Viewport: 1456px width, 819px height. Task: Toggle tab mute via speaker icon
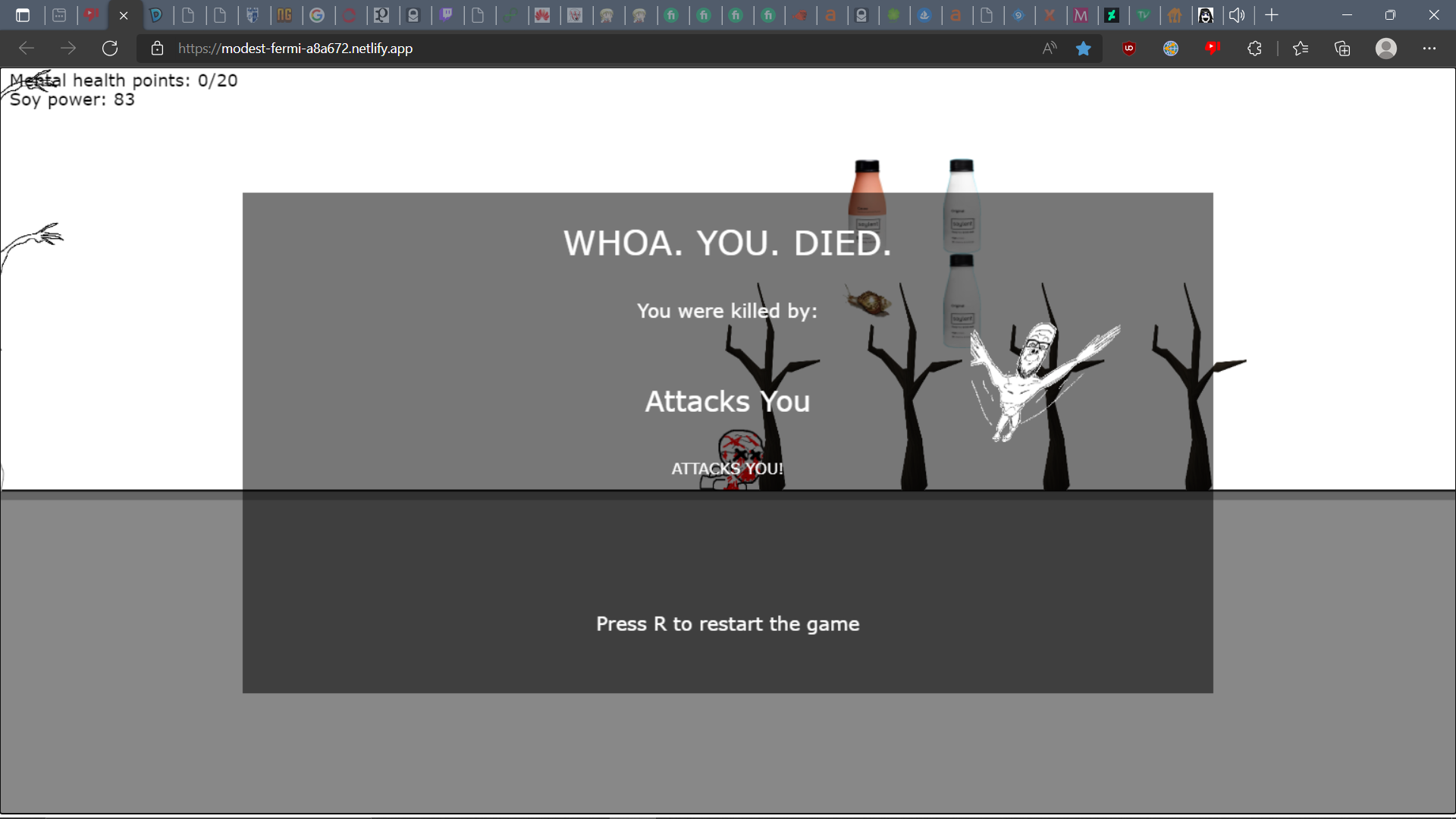tap(1237, 15)
